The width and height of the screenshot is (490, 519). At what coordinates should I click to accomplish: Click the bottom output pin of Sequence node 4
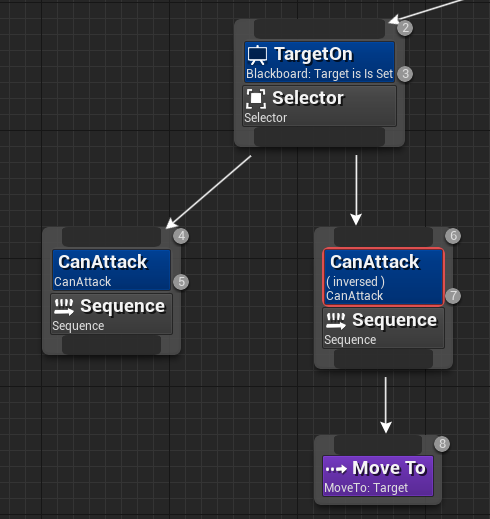111,345
